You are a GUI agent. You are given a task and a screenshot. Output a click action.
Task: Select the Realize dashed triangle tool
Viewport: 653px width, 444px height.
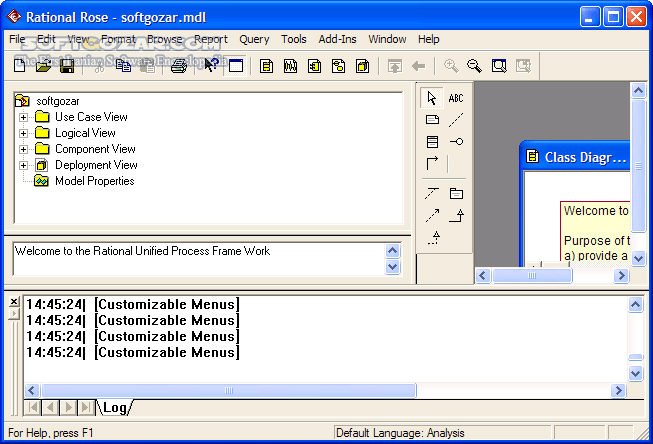tap(433, 238)
